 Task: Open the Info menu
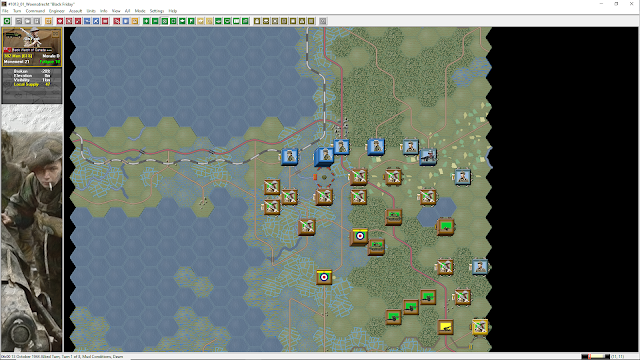click(104, 11)
